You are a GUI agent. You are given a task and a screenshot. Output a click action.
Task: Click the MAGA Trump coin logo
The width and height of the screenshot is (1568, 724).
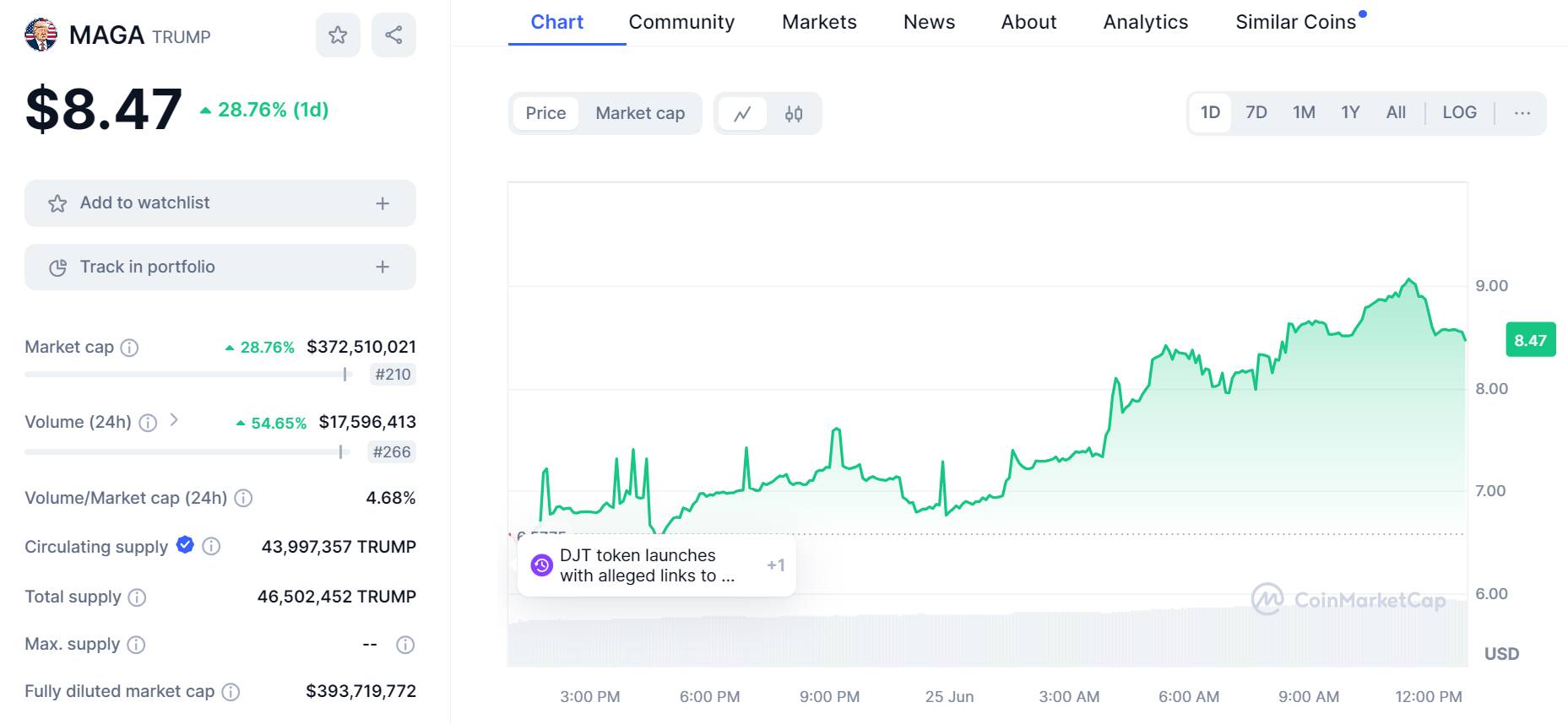41,35
